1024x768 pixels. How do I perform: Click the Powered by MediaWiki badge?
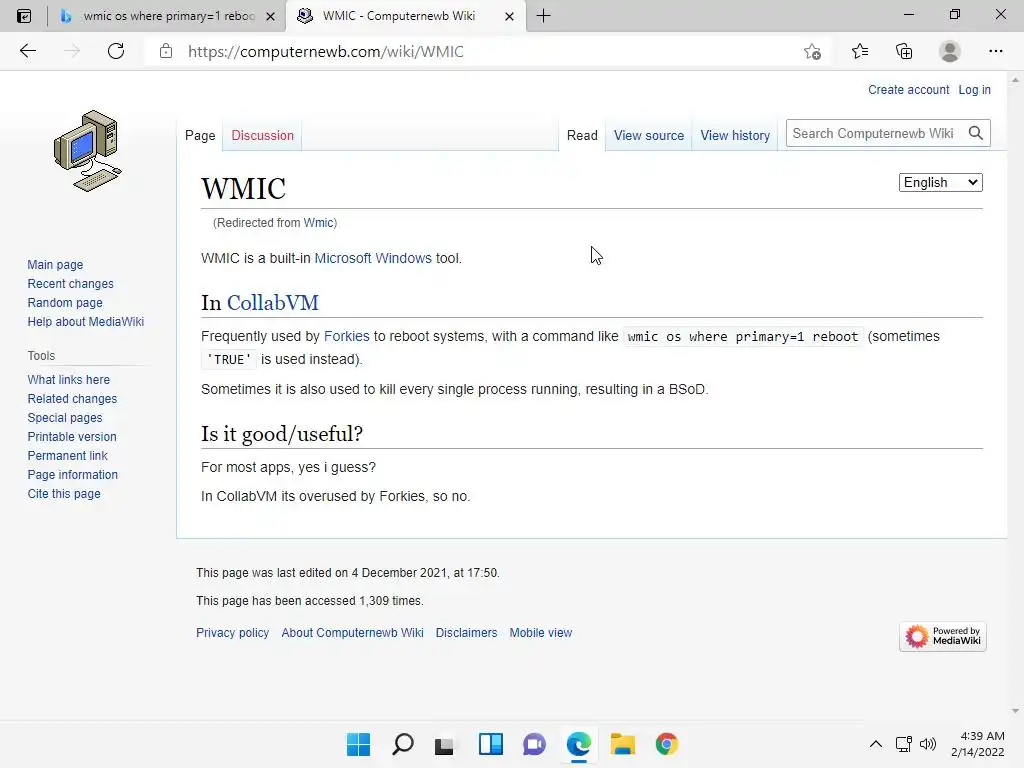[942, 636]
